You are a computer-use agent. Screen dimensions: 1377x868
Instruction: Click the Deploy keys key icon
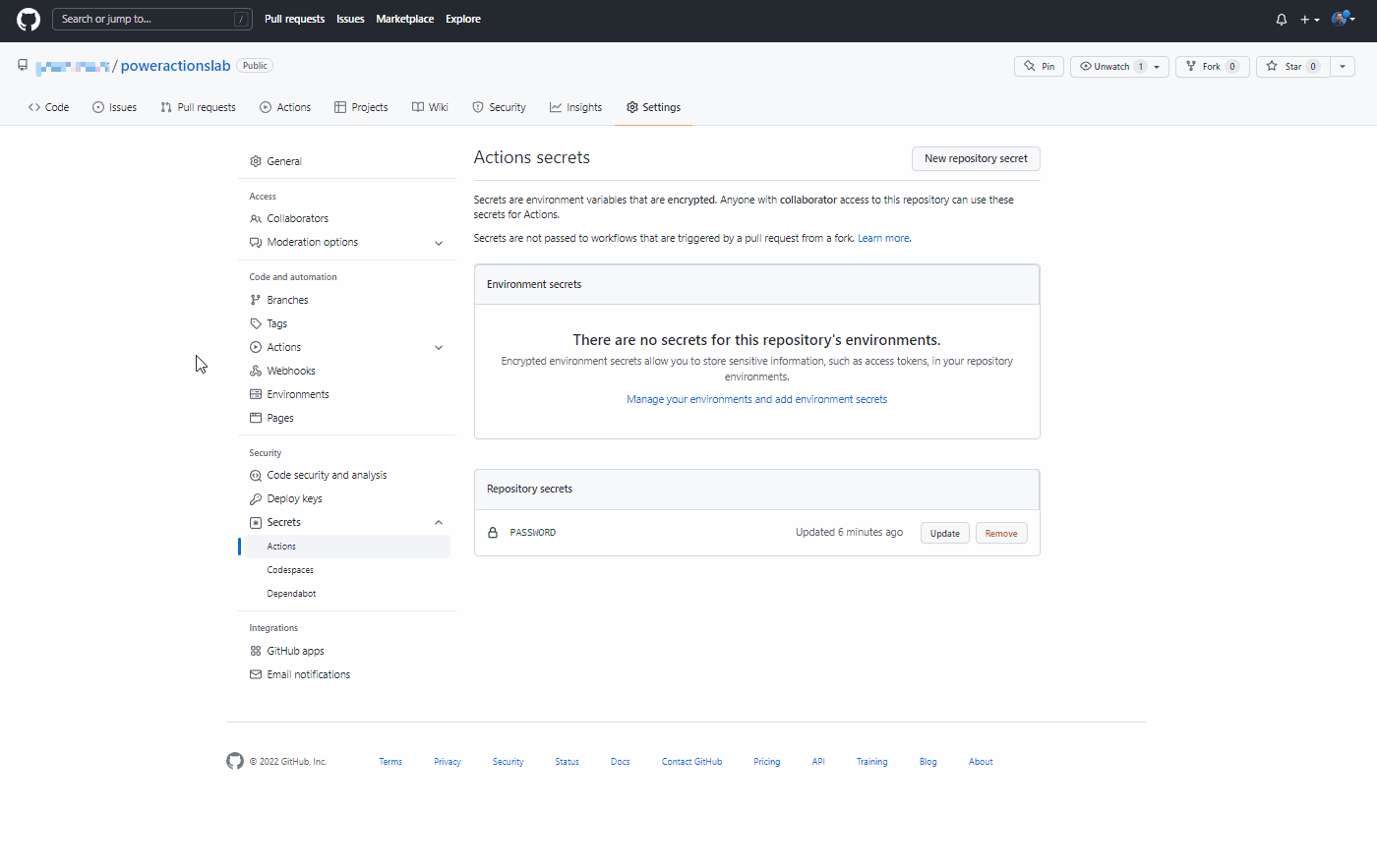(255, 498)
